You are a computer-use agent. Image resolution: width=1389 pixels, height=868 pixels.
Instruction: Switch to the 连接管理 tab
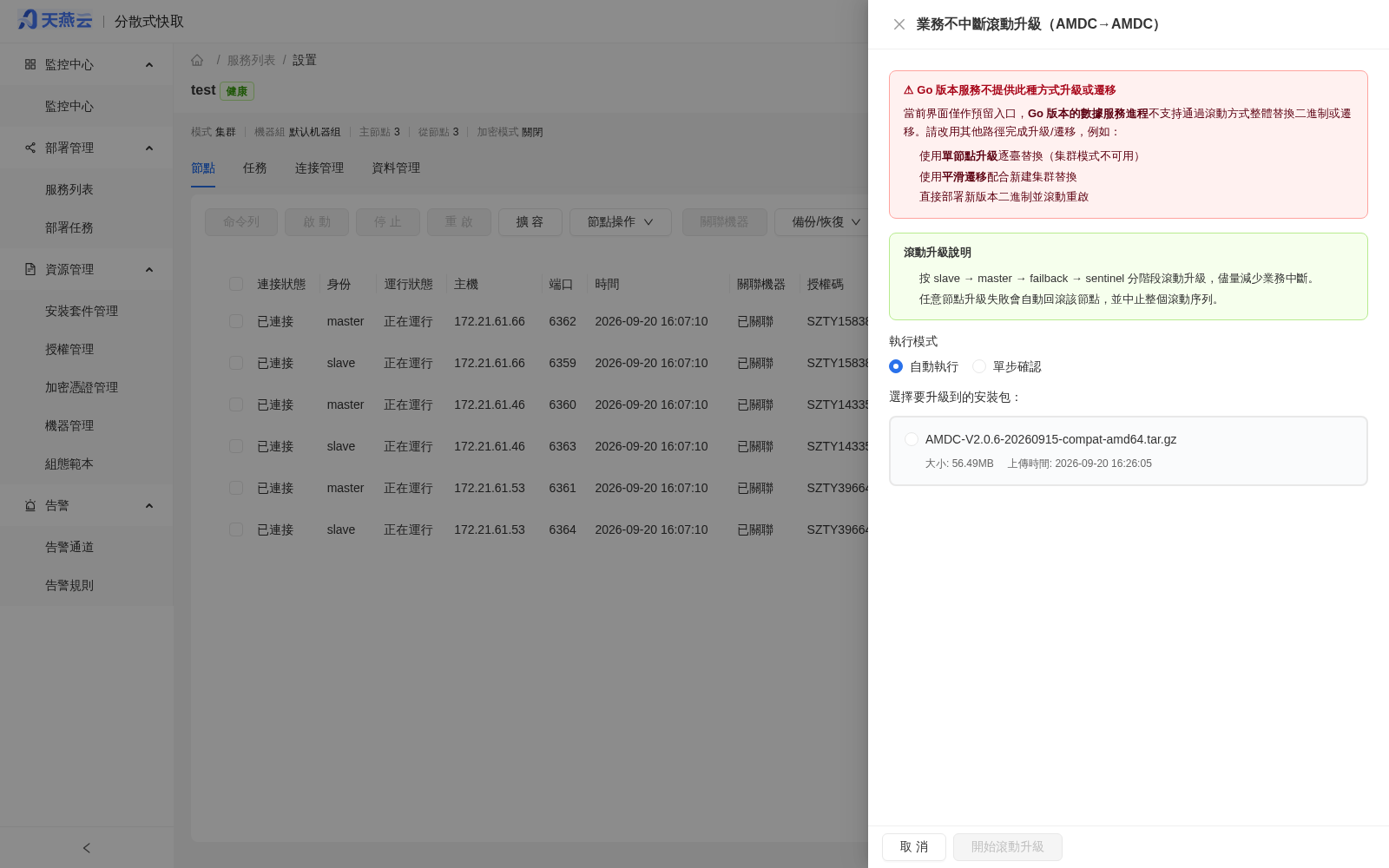click(319, 168)
